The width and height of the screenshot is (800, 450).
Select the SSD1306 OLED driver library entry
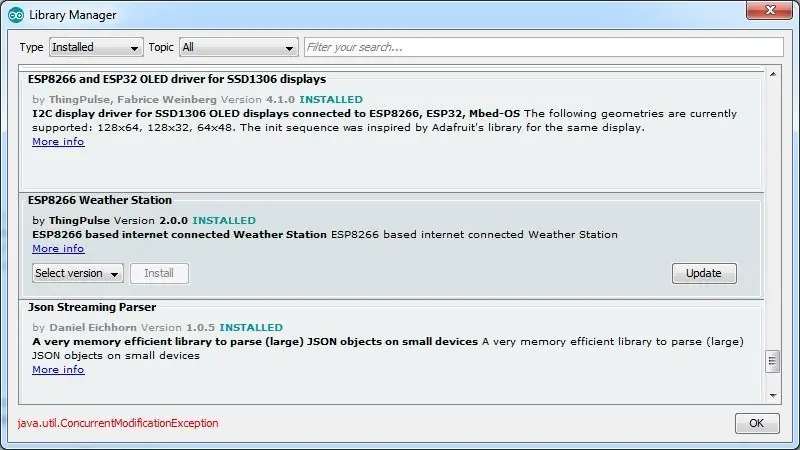[x=391, y=129]
